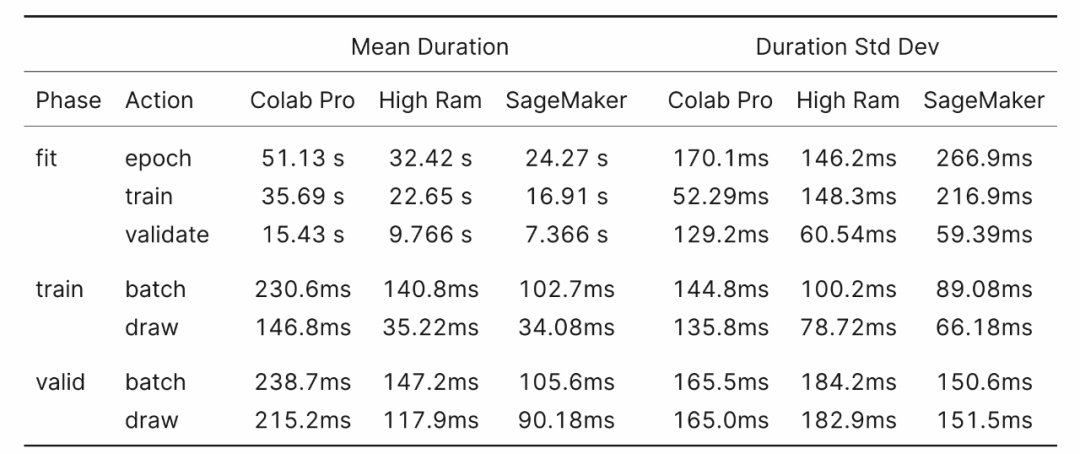Select the 238.7ms value cell
Screen dimensions: 1080x454
tap(302, 382)
